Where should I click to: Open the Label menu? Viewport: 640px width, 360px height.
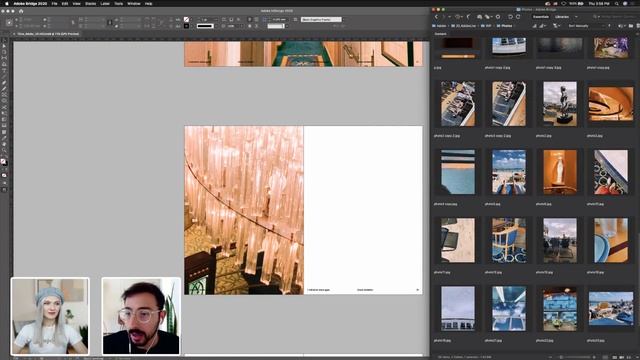click(x=105, y=3)
